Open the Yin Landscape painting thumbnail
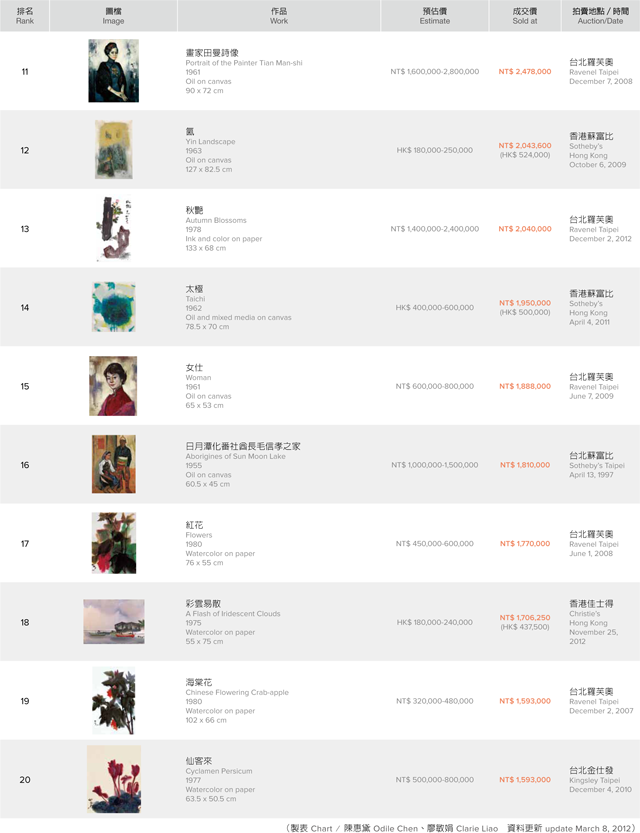This screenshot has width=640, height=833. (114, 149)
